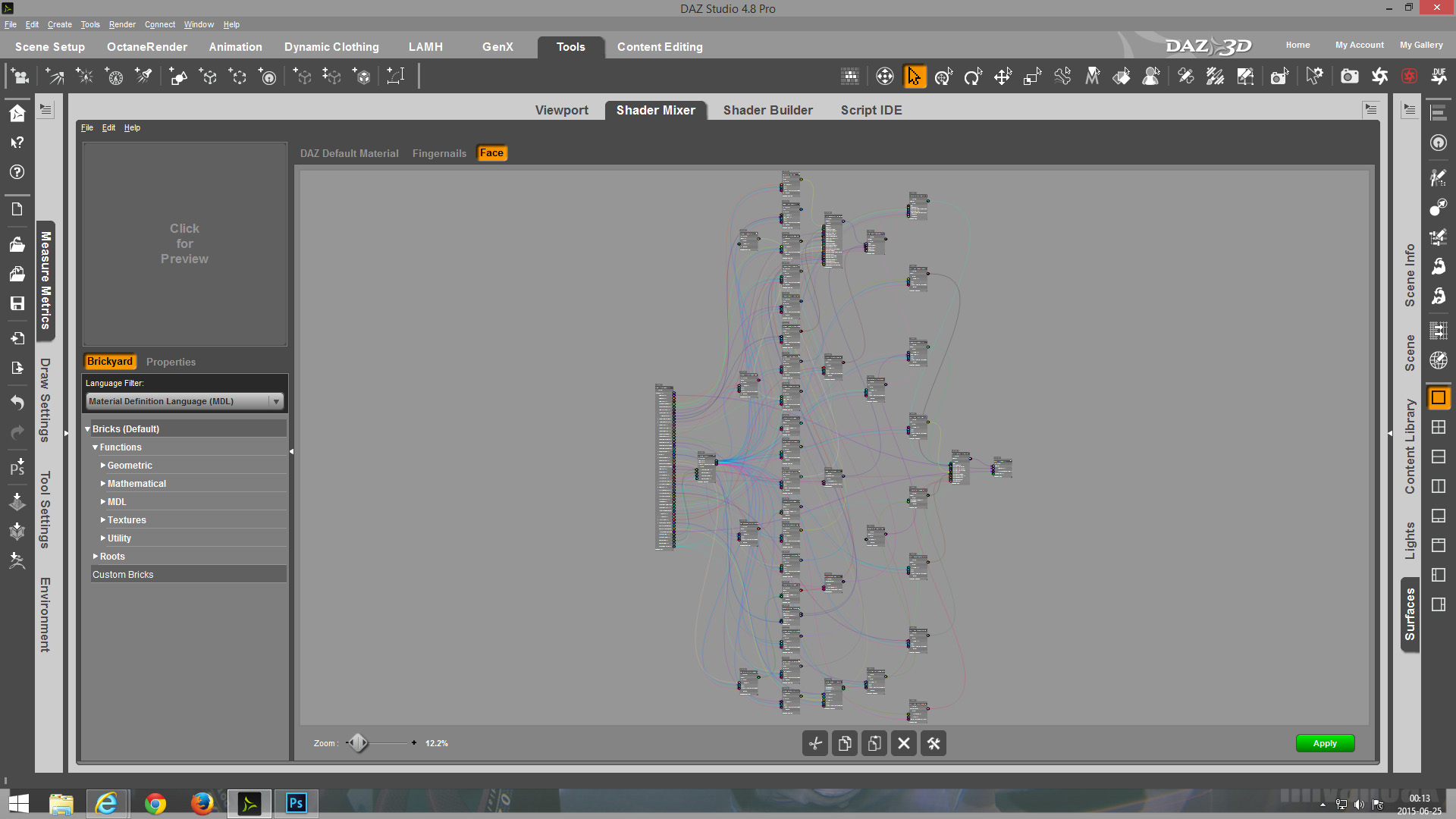The width and height of the screenshot is (1456, 819).
Task: Open the Render menu in the menu bar
Action: [122, 24]
